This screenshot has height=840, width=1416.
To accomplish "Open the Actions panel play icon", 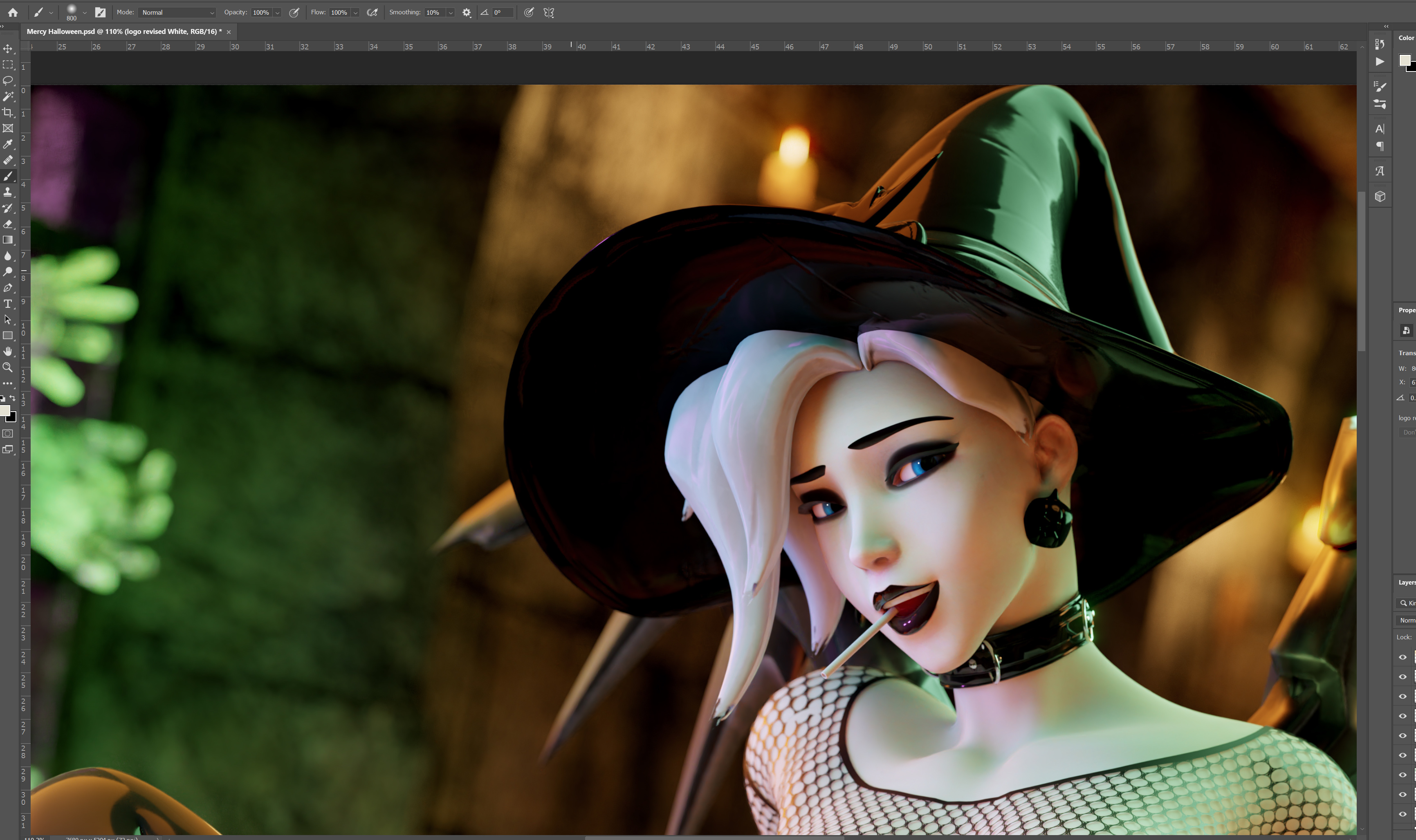I will [1380, 61].
